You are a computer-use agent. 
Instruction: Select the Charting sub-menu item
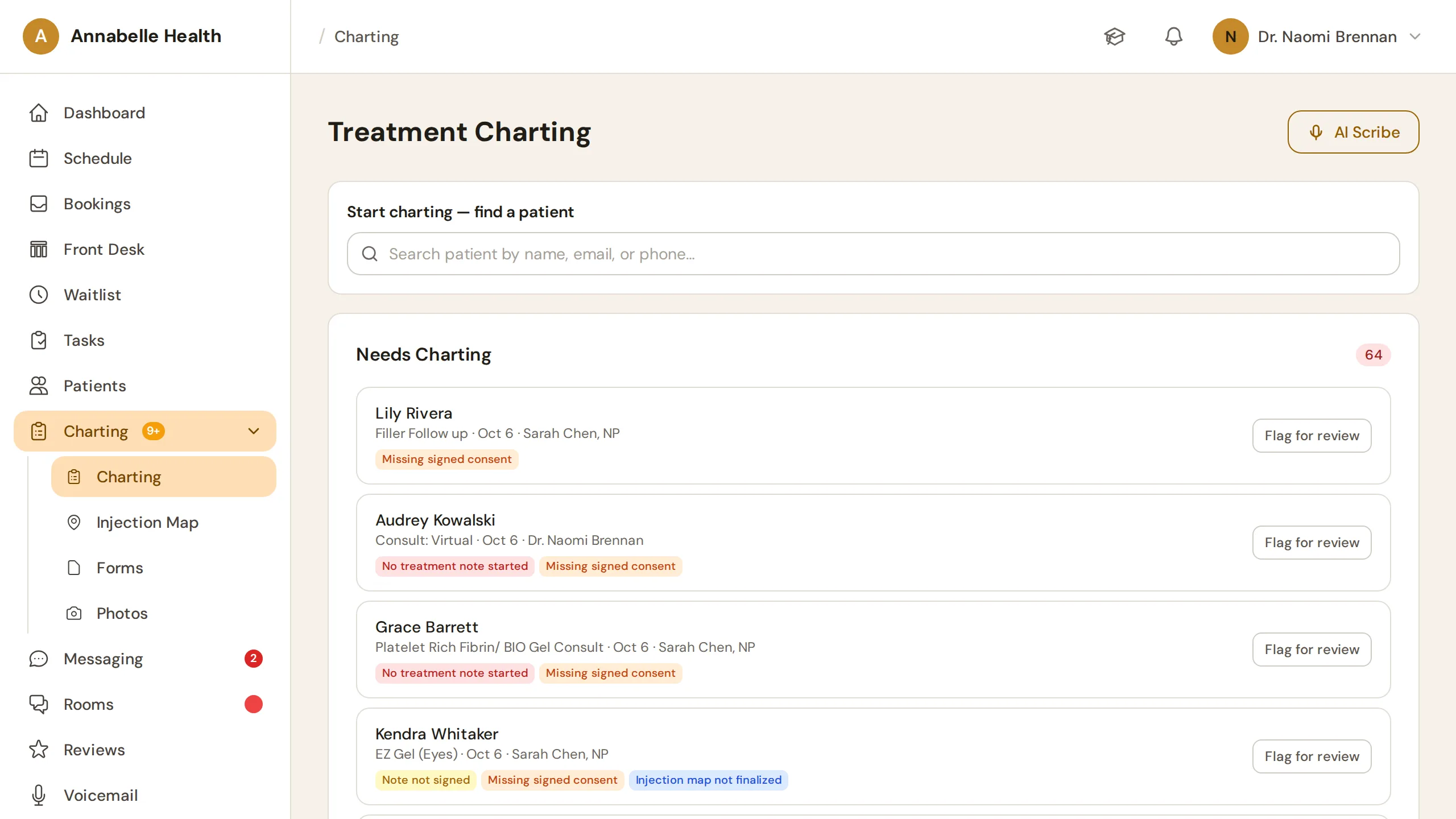[x=164, y=477]
